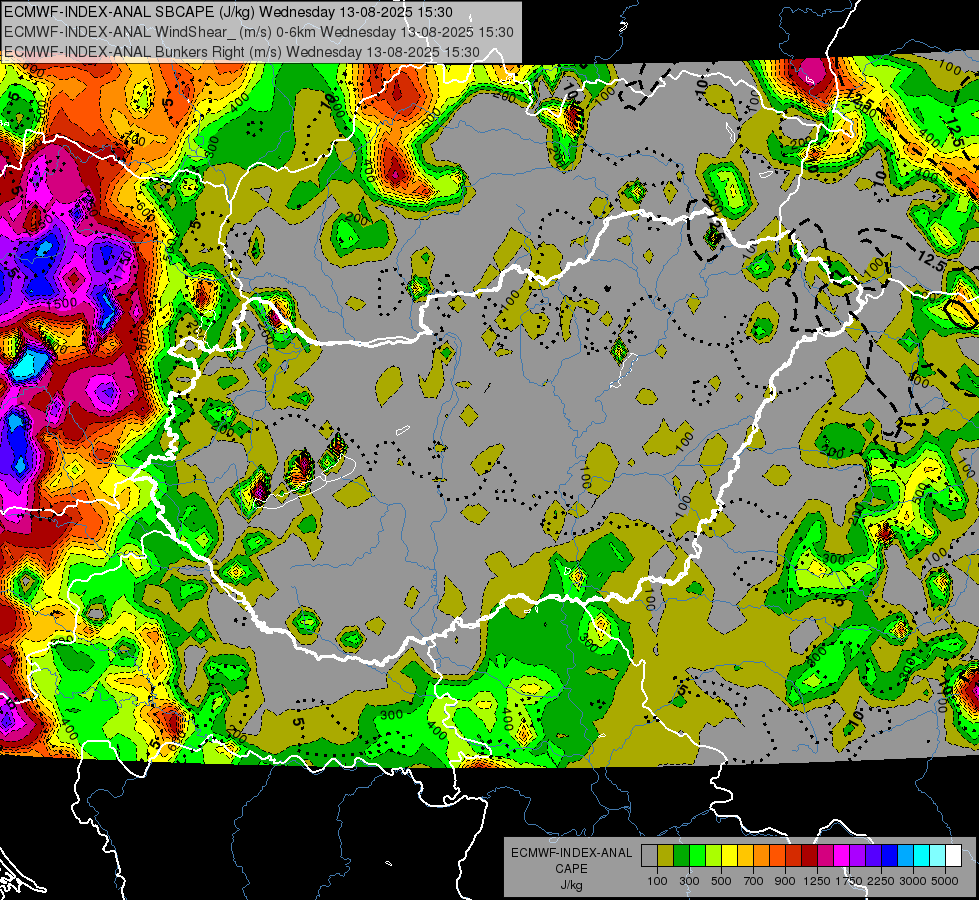Image resolution: width=979 pixels, height=900 pixels.
Task: Click the WindShear 0-6km title line
Action: point(258,32)
